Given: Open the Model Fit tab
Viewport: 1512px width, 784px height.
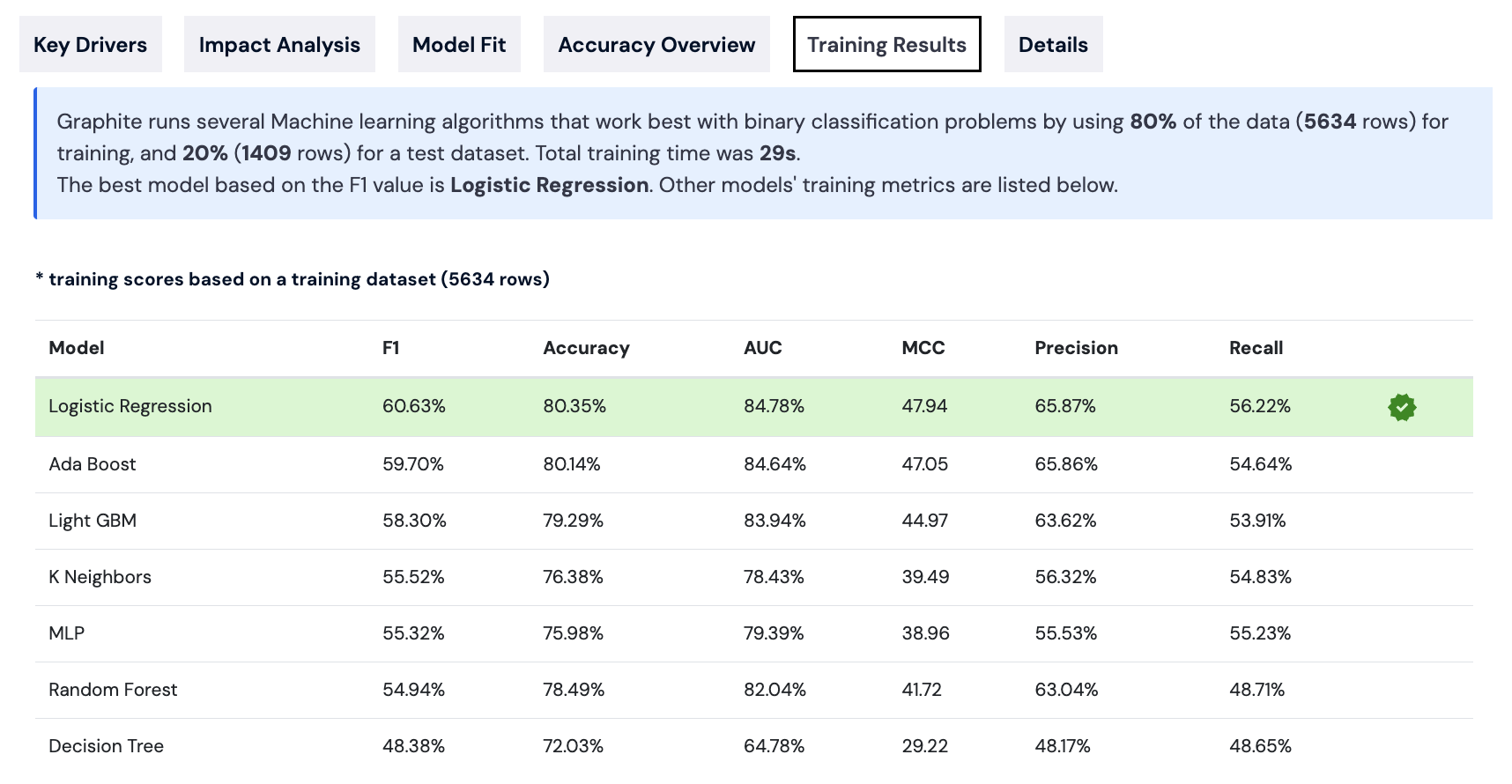Looking at the screenshot, I should [x=459, y=45].
